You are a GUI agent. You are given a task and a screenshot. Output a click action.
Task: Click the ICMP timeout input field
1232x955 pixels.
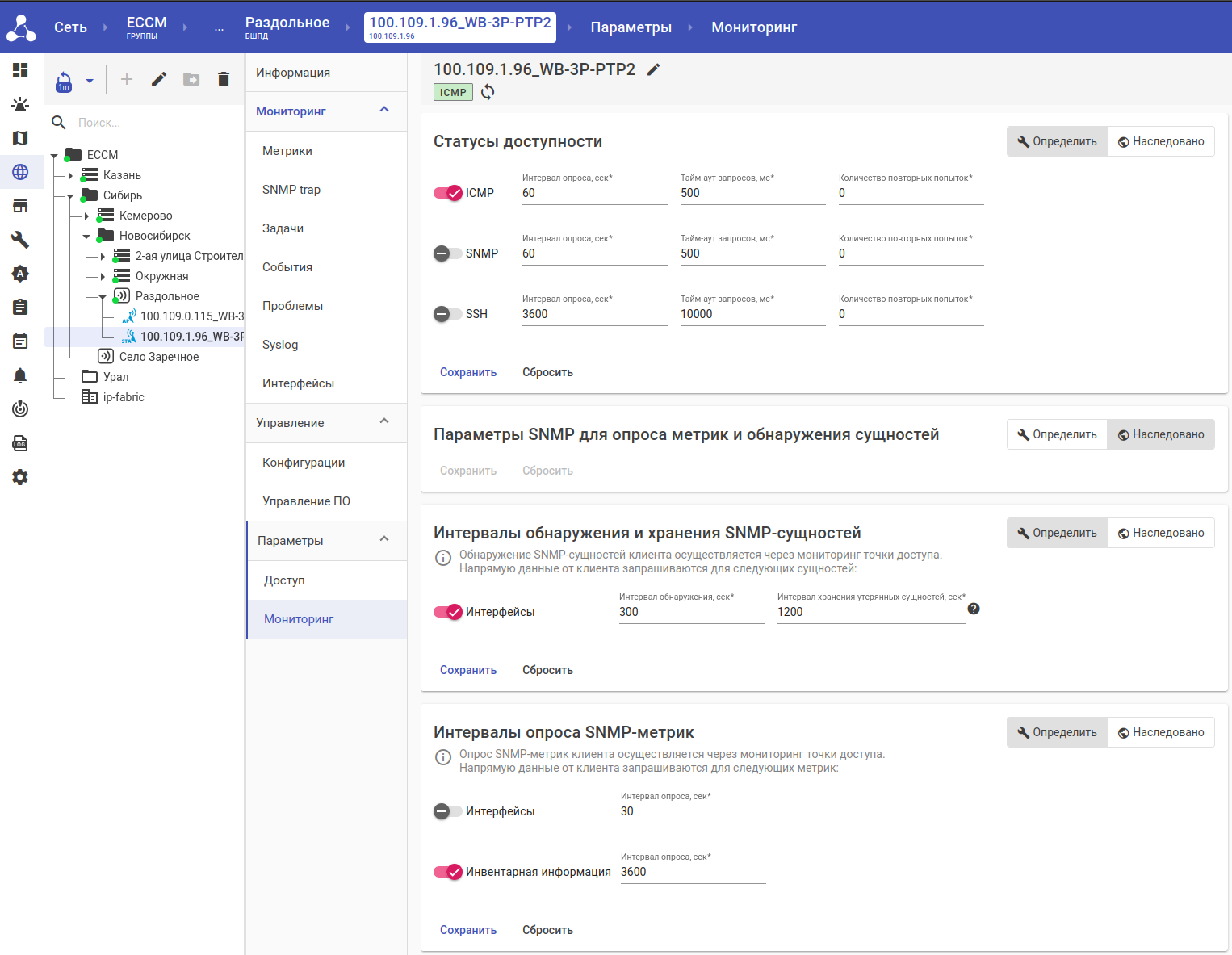pos(752,194)
